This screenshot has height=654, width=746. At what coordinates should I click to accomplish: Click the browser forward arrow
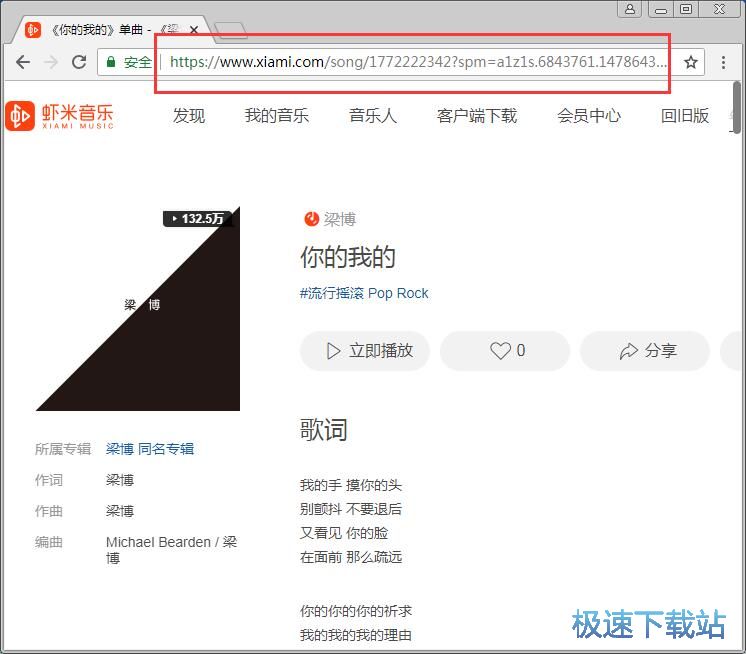coord(51,62)
